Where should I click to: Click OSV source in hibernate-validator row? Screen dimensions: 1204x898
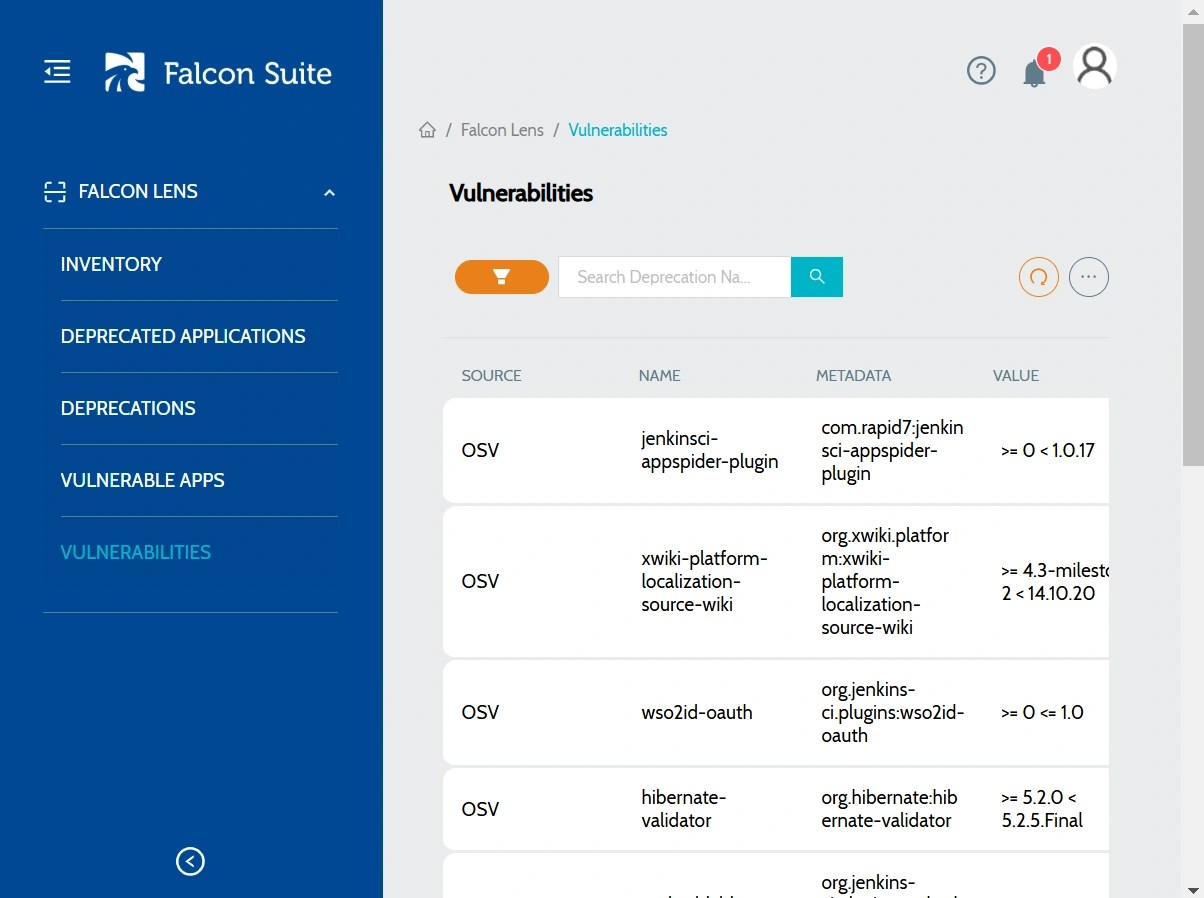click(x=480, y=809)
